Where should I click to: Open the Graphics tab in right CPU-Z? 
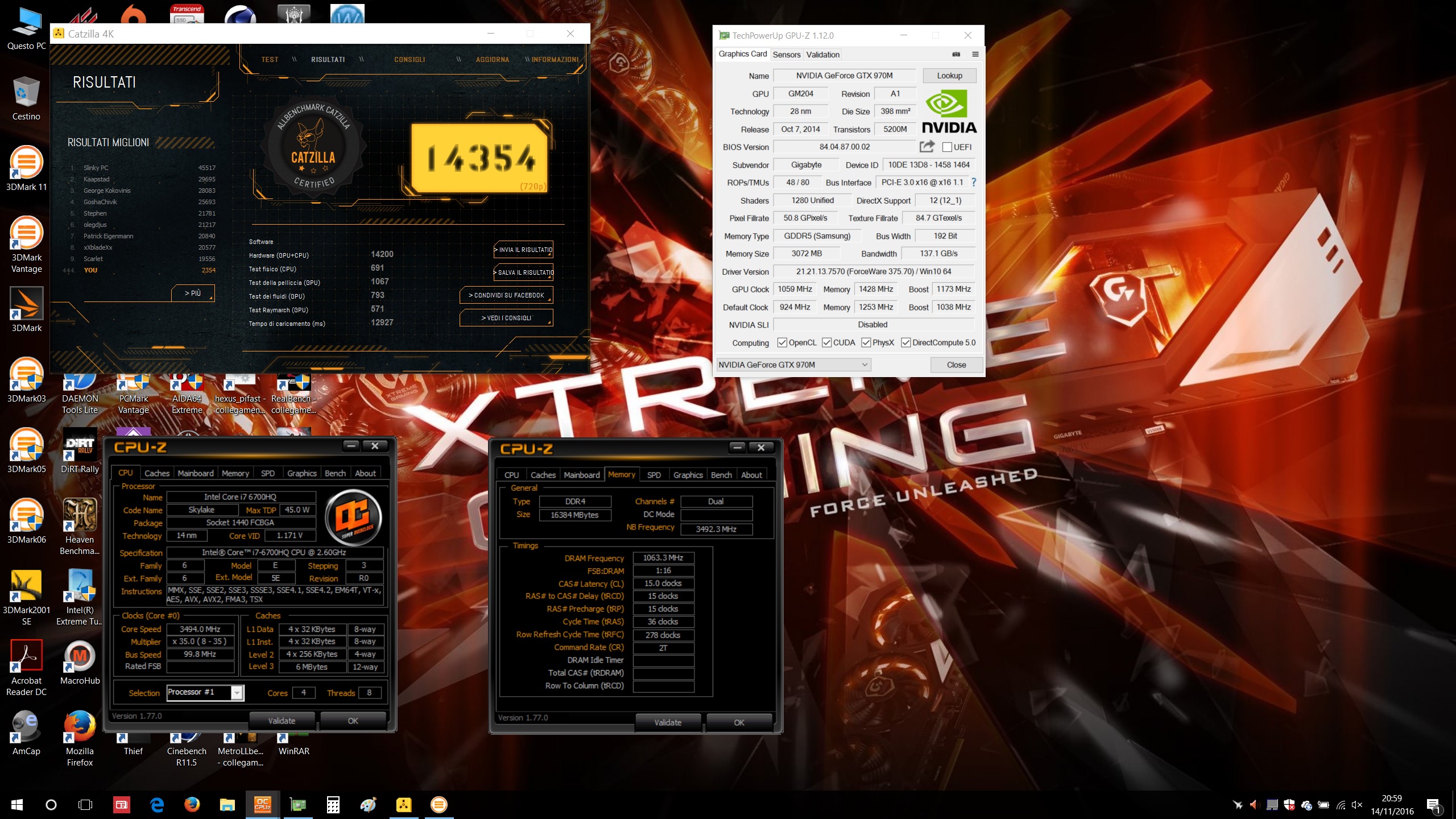[688, 475]
